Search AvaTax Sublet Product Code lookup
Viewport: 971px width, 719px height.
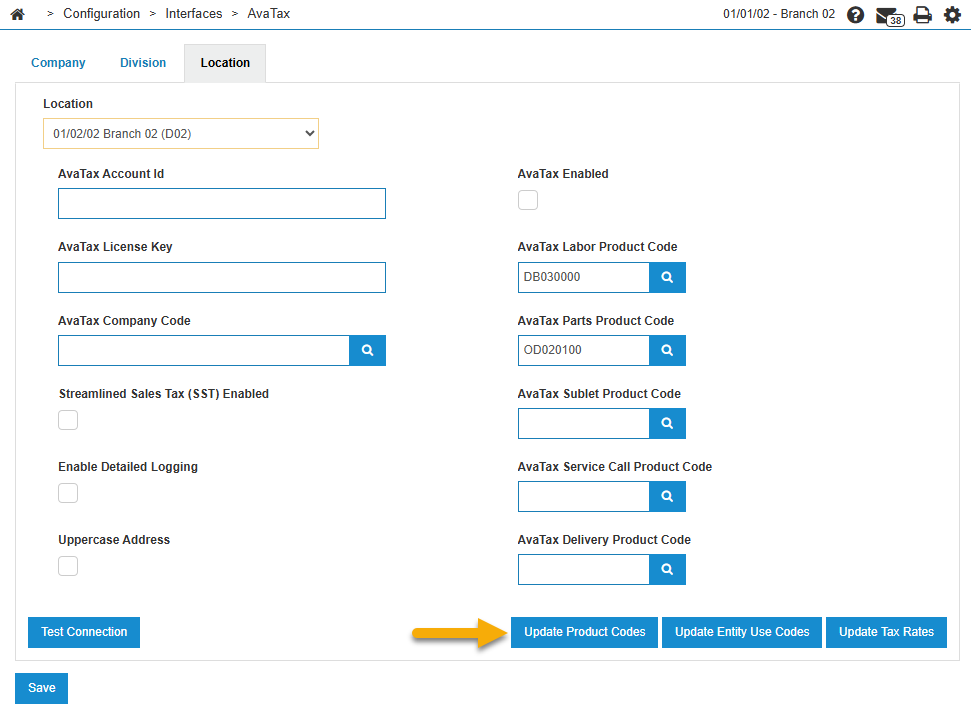tap(667, 424)
